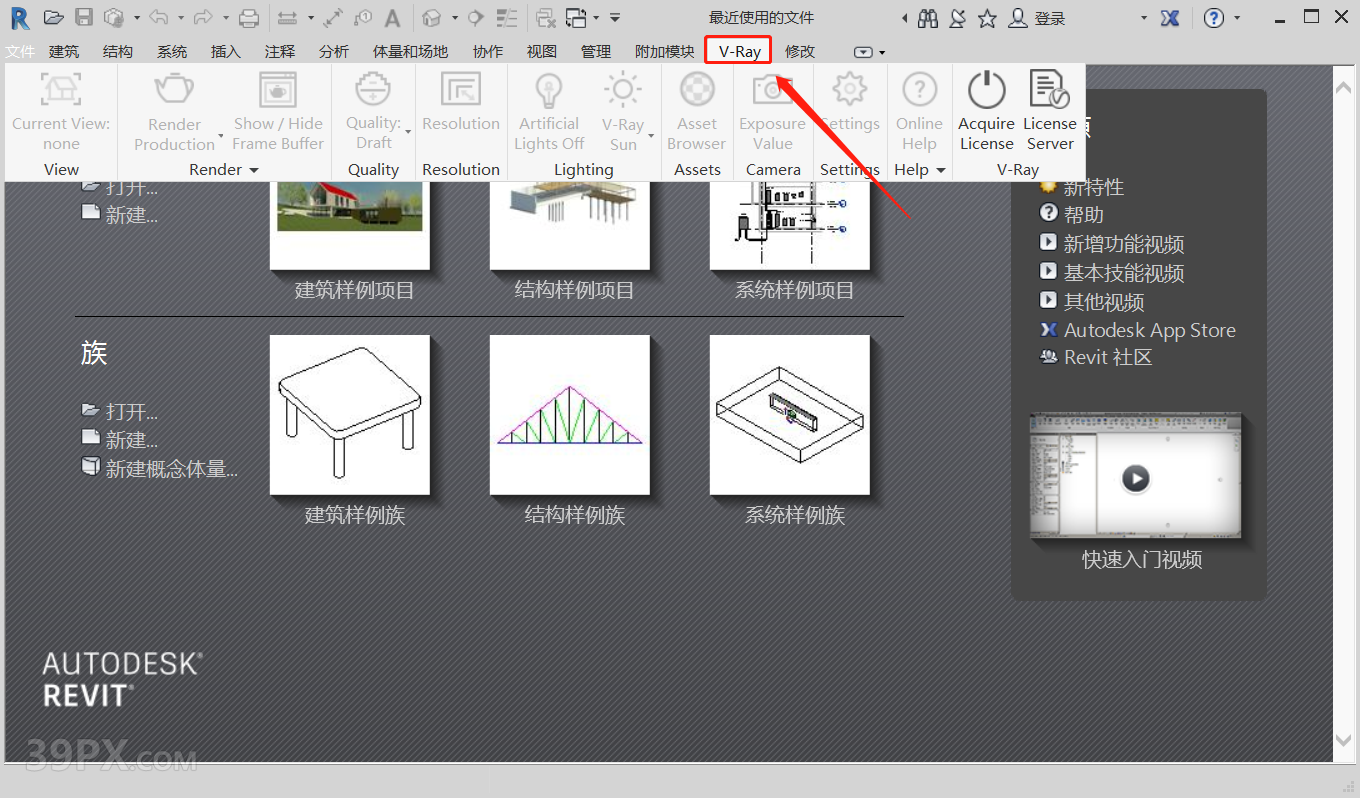Click the Open folder icon in quick access toolbar
The width and height of the screenshot is (1360, 798).
point(54,17)
